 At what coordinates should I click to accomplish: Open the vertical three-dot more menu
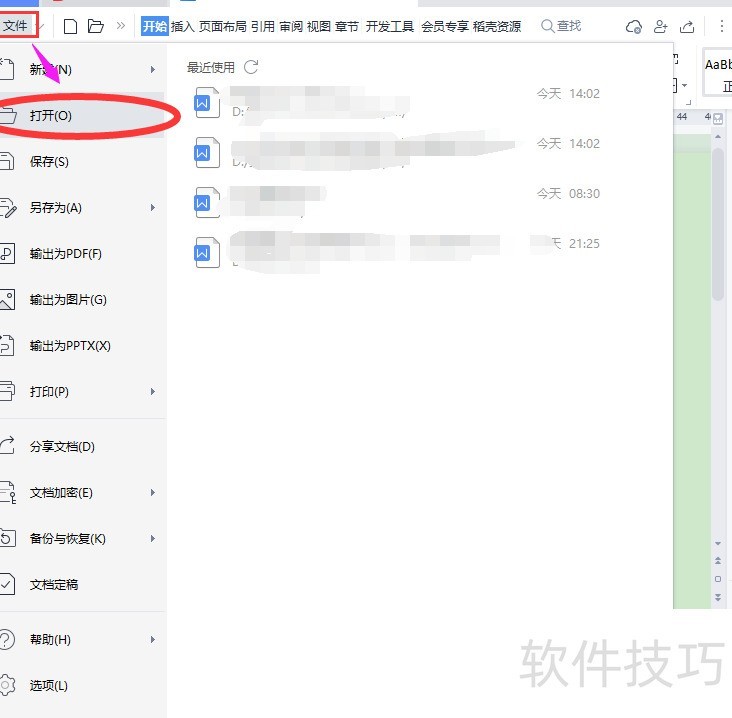[x=721, y=26]
